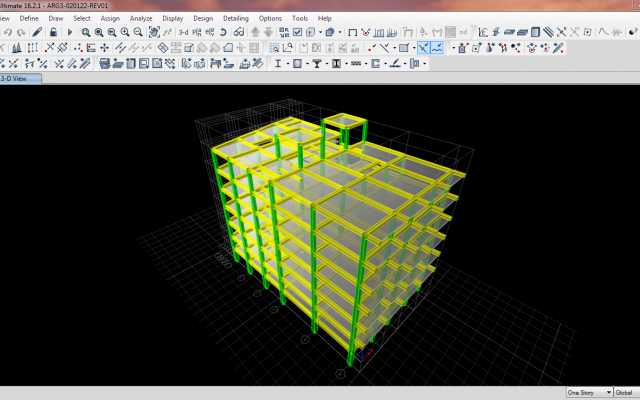
Task: Click the grid magnifier icon
Action: tap(274, 48)
